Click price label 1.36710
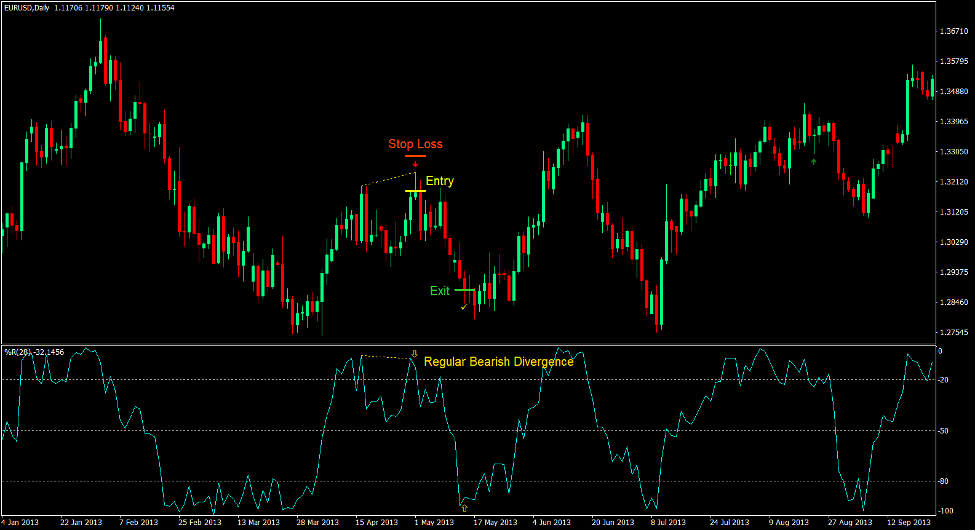The width and height of the screenshot is (977, 531). point(954,31)
